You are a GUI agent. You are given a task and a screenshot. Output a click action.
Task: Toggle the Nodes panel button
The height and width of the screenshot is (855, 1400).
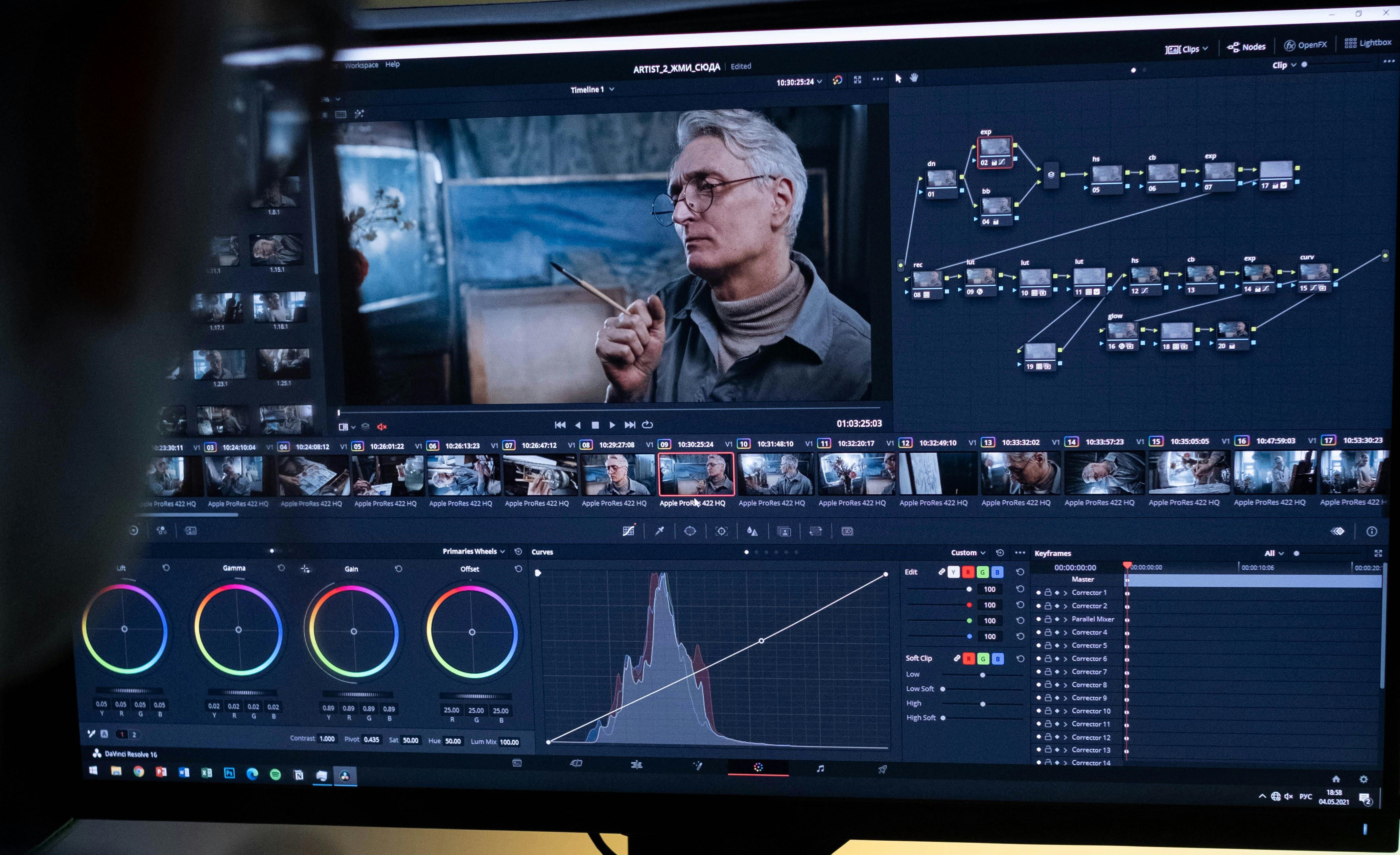pyautogui.click(x=1246, y=47)
